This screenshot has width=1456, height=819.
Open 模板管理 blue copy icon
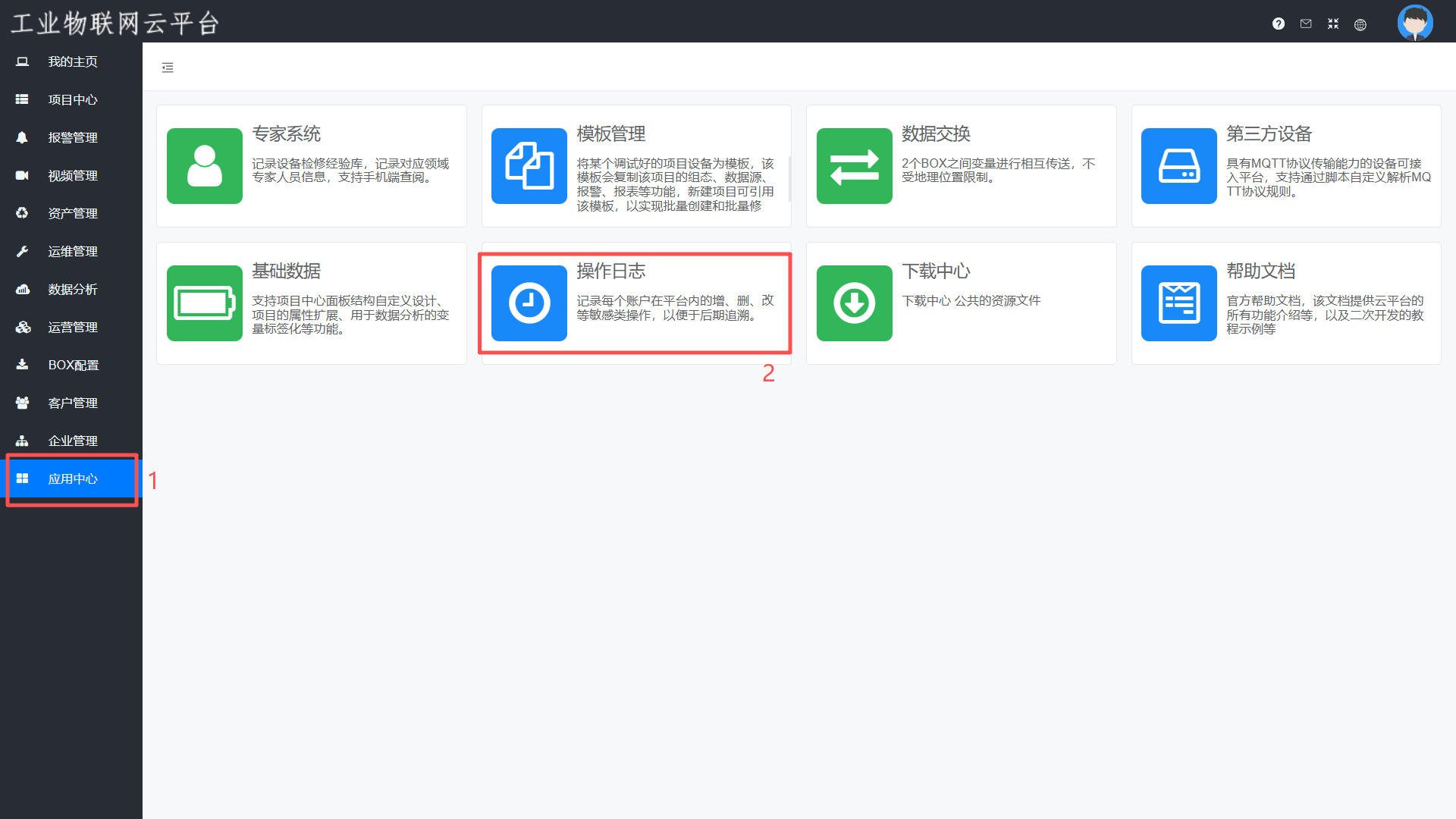529,166
